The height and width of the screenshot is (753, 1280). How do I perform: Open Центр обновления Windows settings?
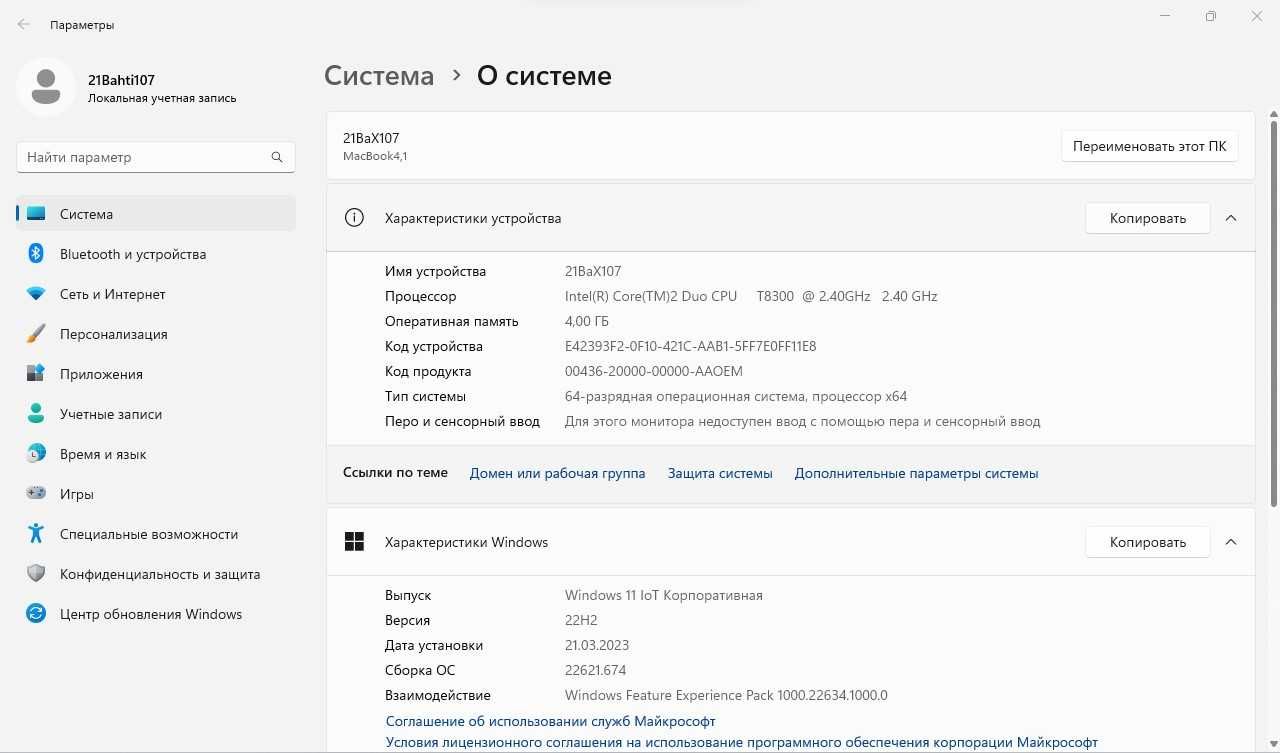point(156,614)
